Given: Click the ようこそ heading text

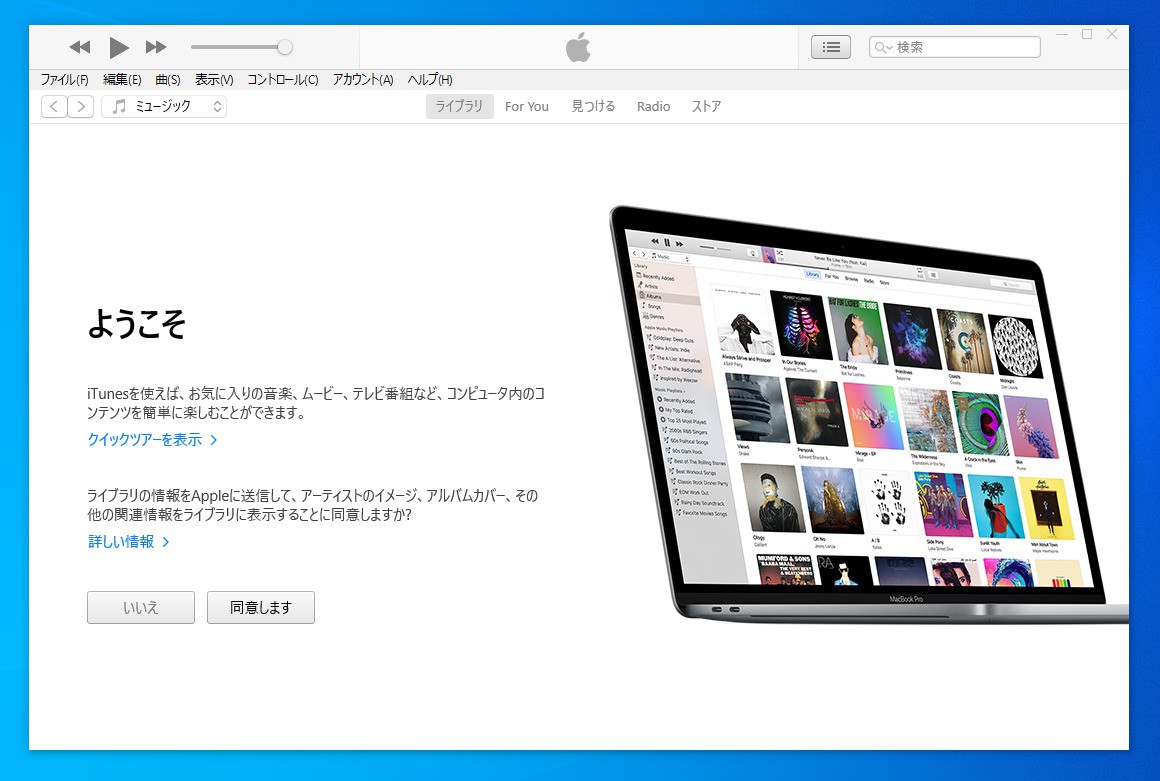Looking at the screenshot, I should point(136,324).
